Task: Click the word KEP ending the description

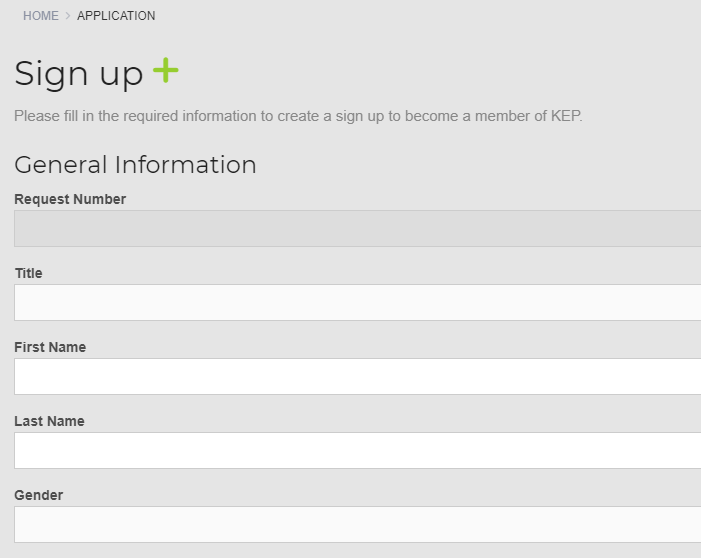Action: 565,116
